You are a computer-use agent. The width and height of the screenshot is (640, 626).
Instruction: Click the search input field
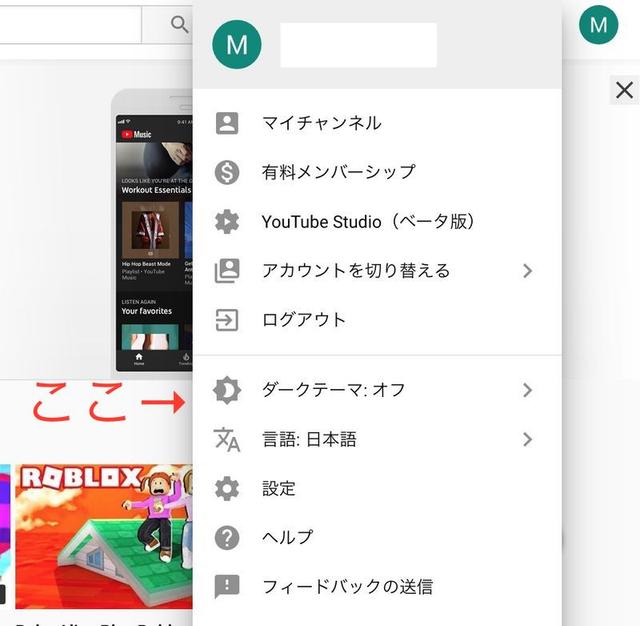[71, 24]
